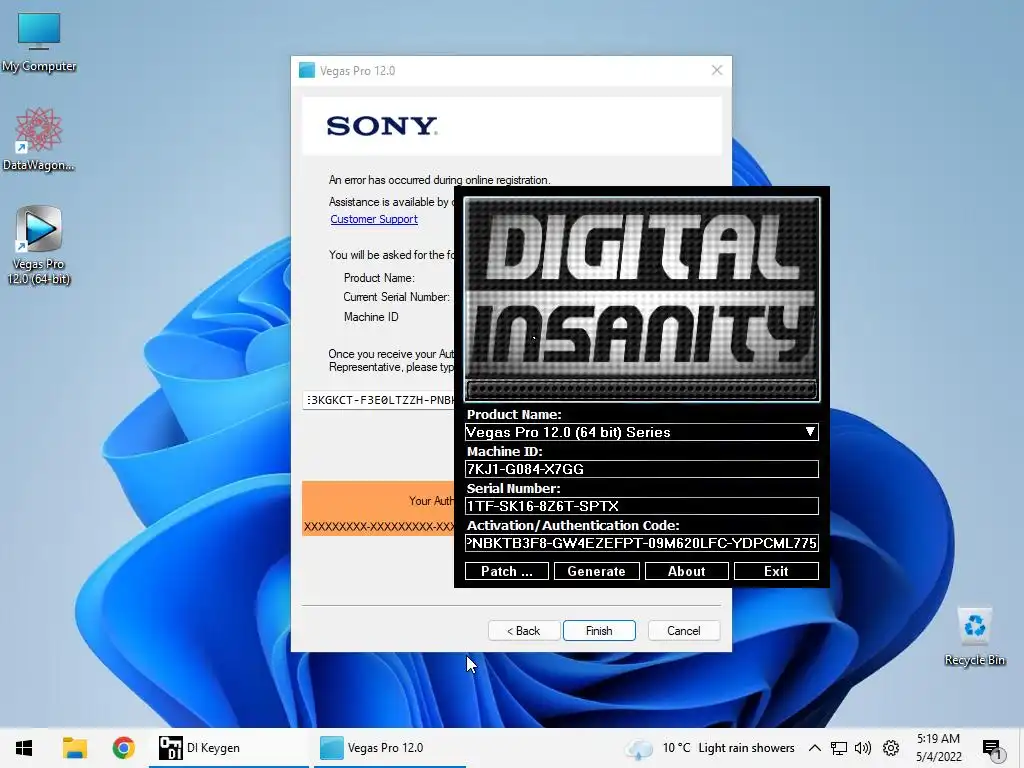Switch to DI Keygen taskbar item

click(x=229, y=748)
